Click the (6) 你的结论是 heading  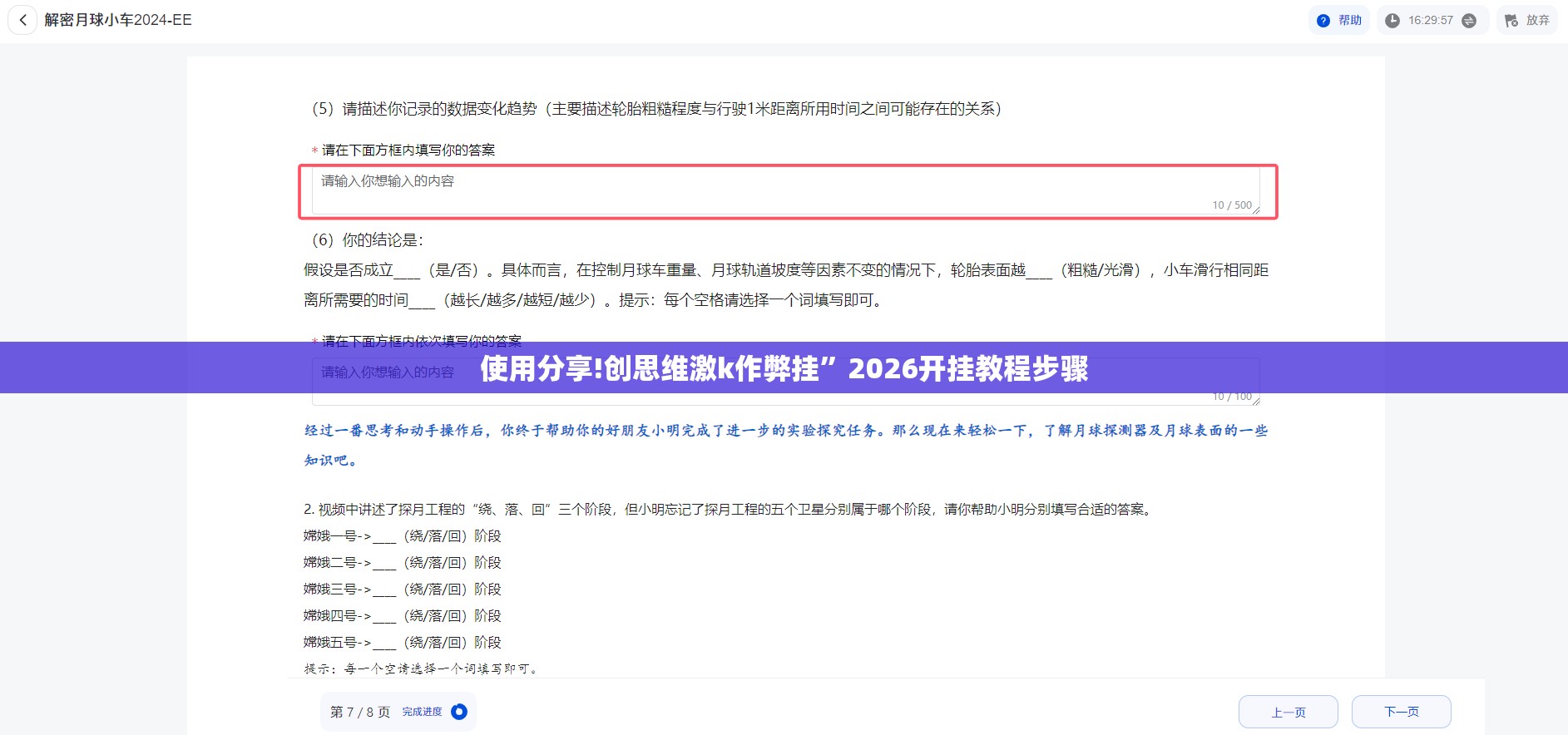[x=368, y=240]
